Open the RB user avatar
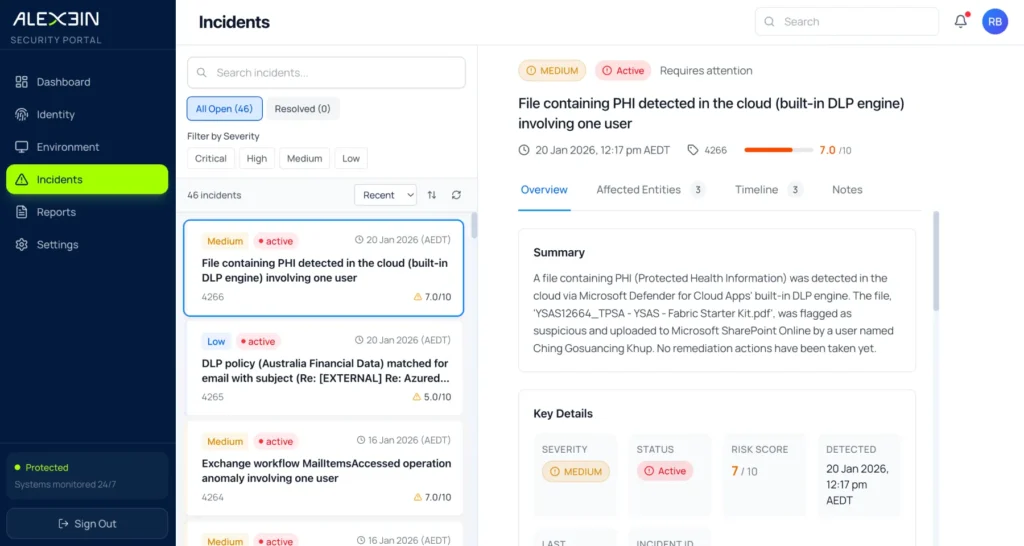Screen dimensions: 1024x546 (994, 21)
